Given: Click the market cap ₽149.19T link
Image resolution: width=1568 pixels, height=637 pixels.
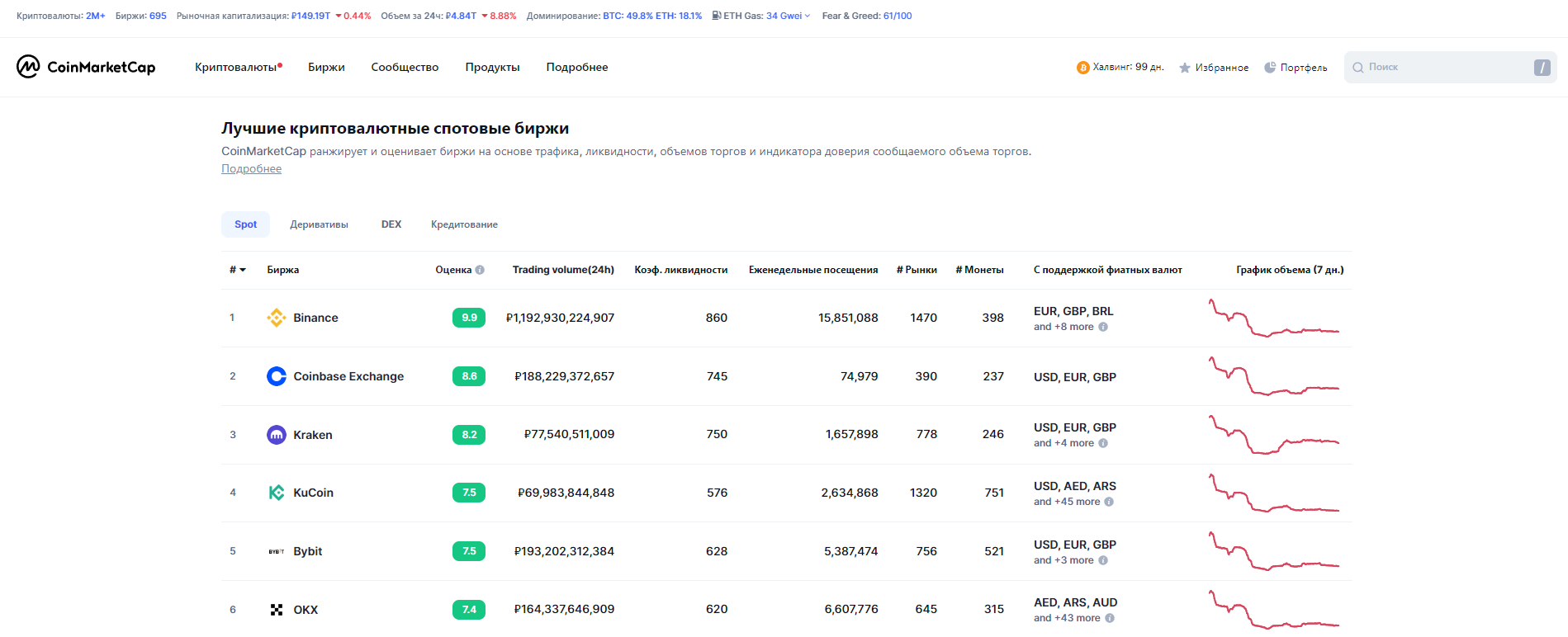Looking at the screenshot, I should click(310, 16).
